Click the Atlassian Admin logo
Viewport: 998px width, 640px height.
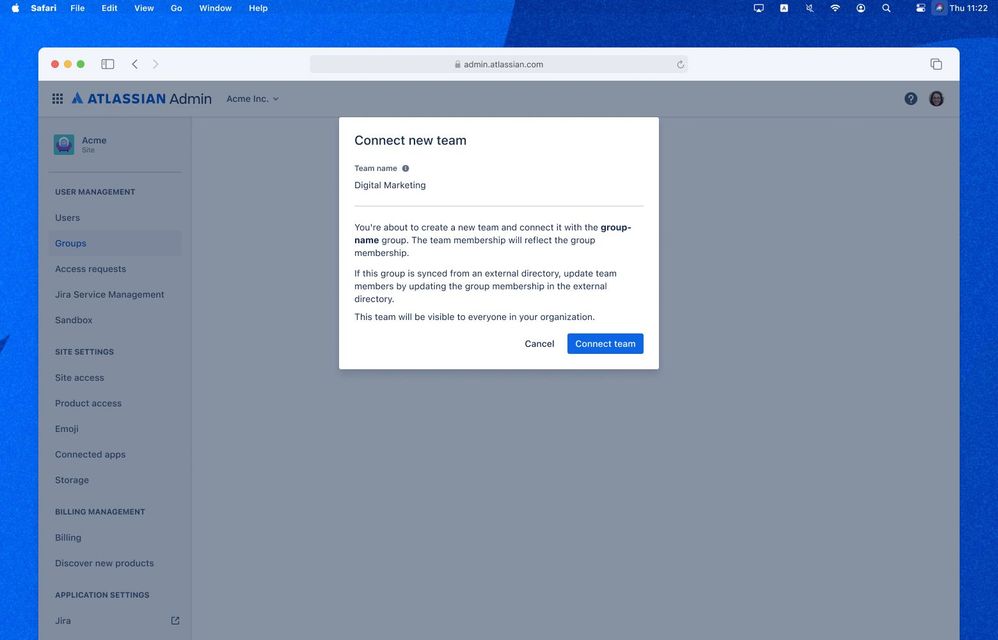coord(141,99)
